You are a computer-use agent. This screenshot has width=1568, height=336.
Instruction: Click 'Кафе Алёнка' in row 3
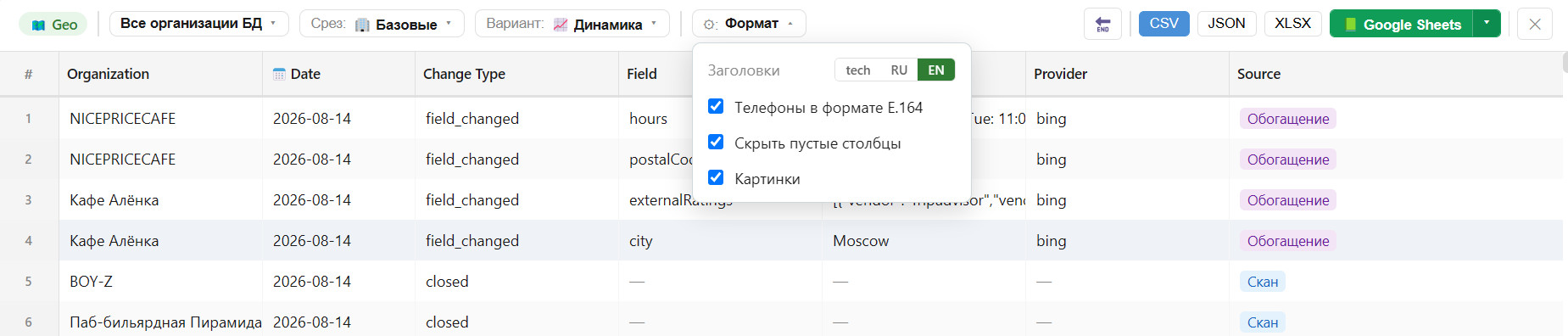click(114, 200)
